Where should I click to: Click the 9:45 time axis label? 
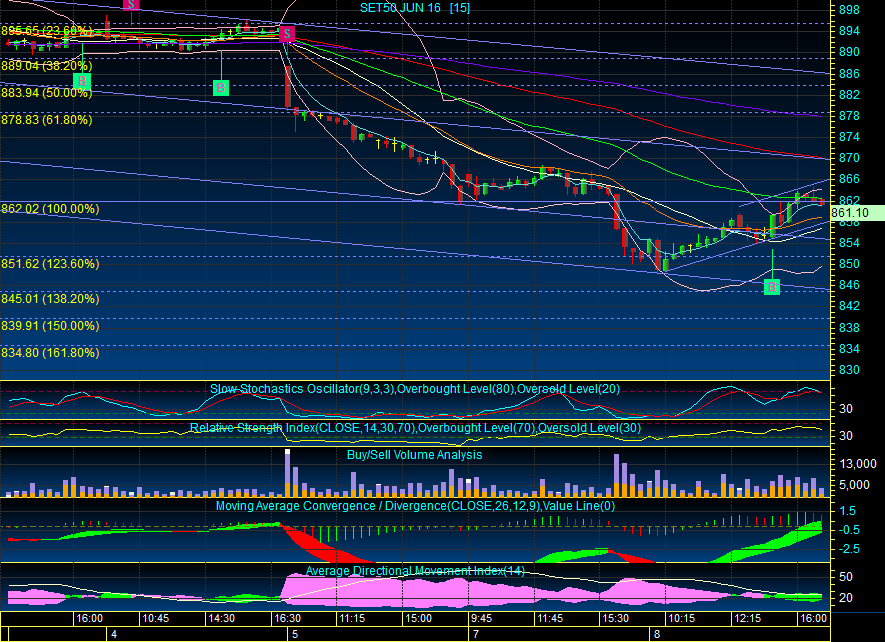tap(481, 618)
